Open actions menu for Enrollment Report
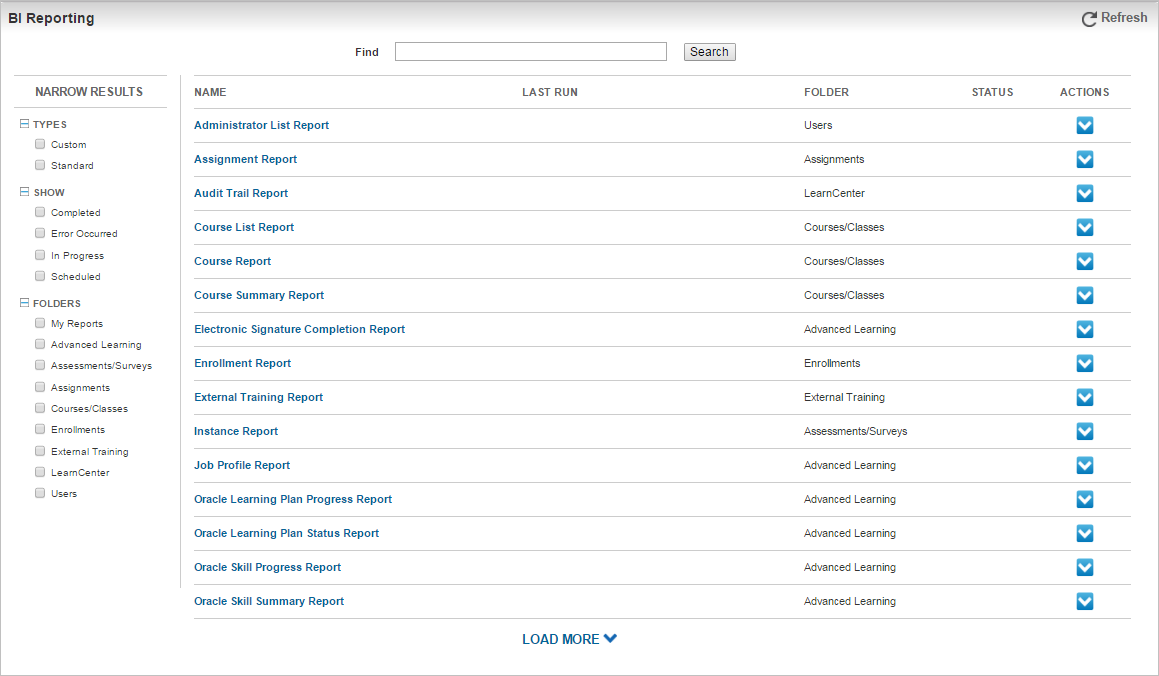Image resolution: width=1159 pixels, height=676 pixels. (1084, 363)
